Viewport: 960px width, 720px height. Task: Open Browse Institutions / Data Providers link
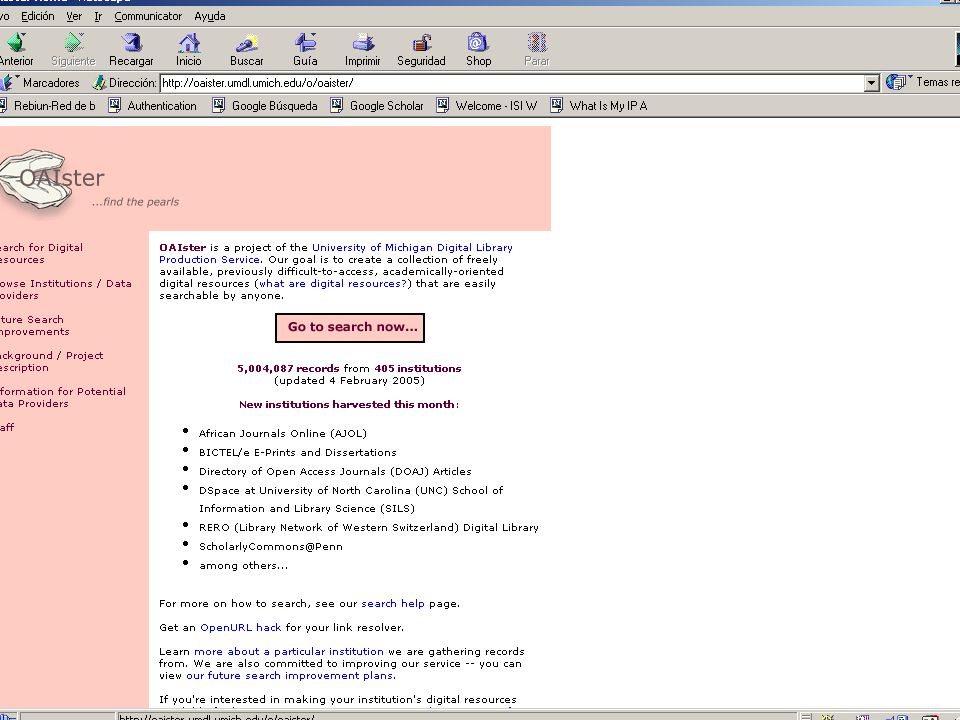coord(66,290)
